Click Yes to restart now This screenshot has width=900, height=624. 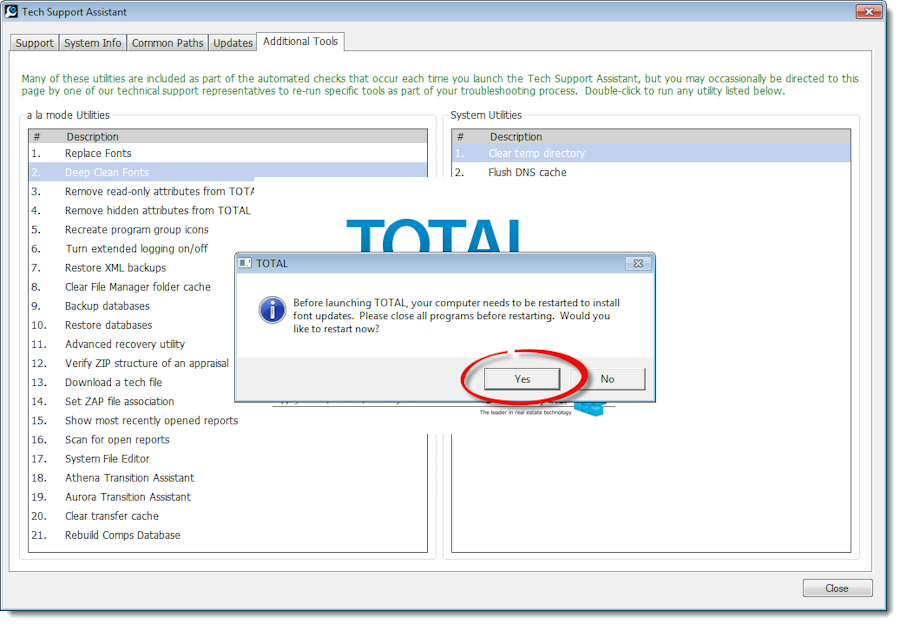[x=522, y=379]
